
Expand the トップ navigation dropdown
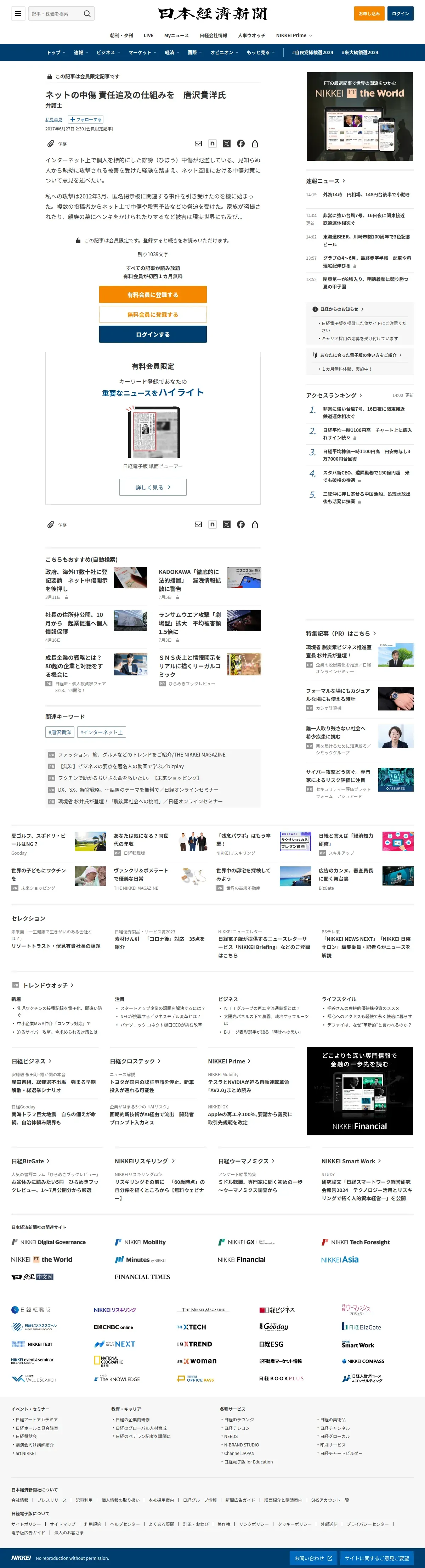[55, 52]
